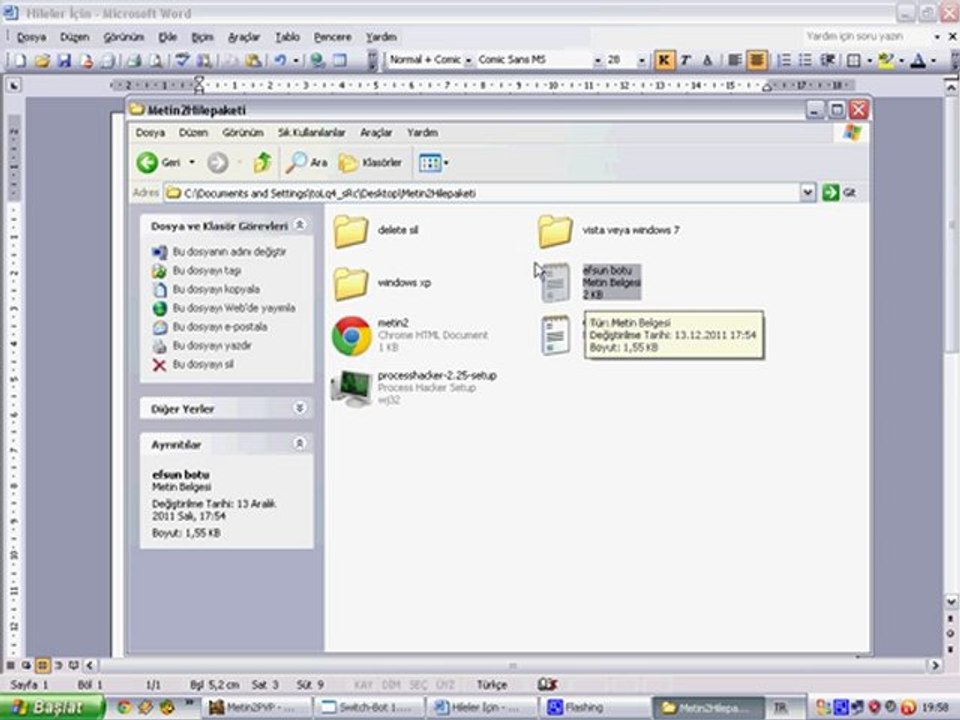This screenshot has width=960, height=720.
Task: Select the 'windows xp' folder
Action: pos(382,283)
